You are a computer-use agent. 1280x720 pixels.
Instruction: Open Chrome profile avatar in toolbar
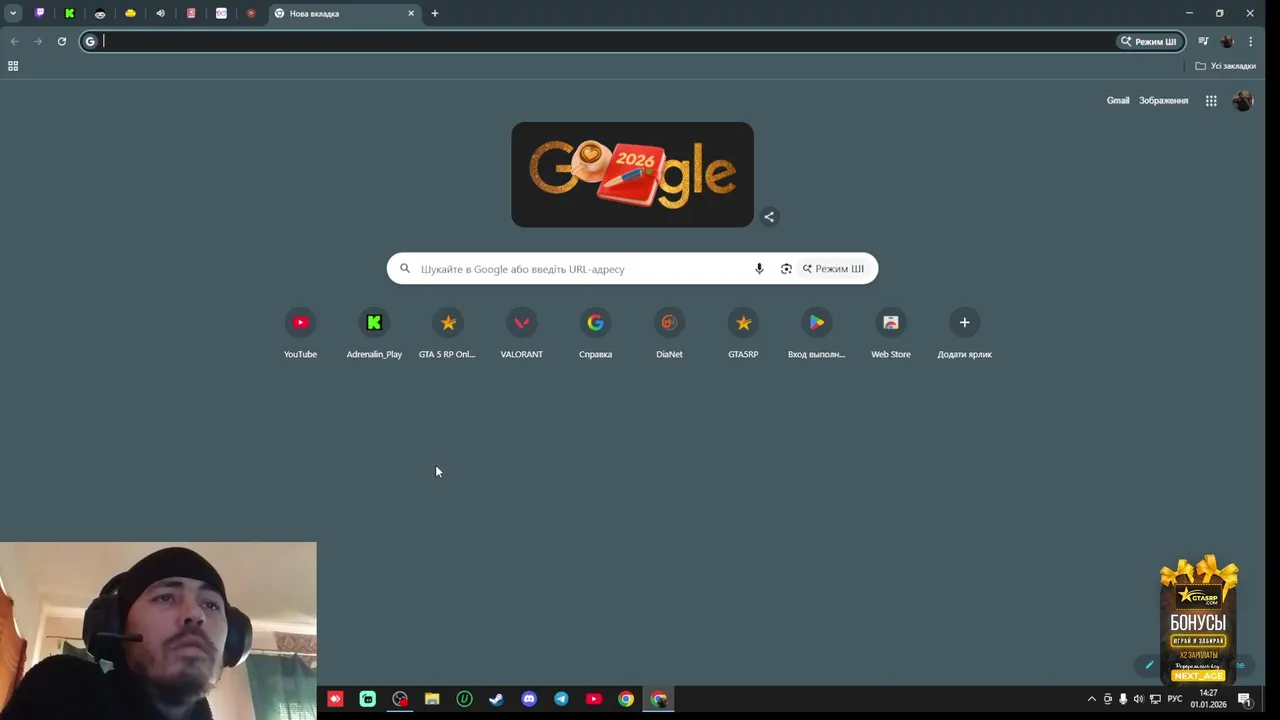click(1227, 41)
